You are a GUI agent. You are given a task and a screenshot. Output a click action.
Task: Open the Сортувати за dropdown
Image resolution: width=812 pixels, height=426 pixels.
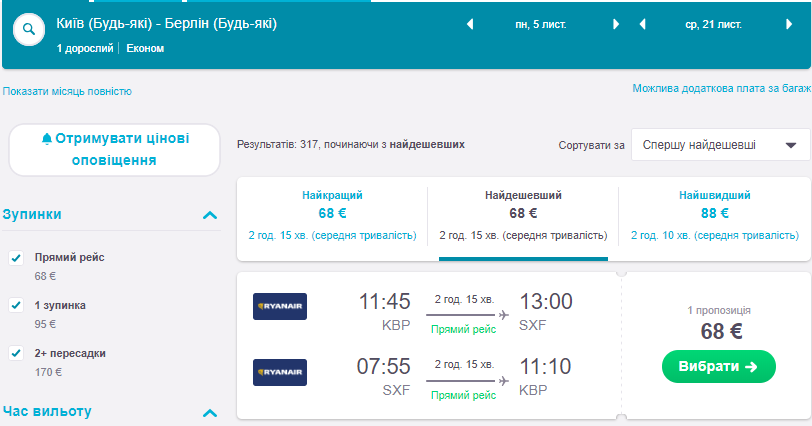(720, 145)
